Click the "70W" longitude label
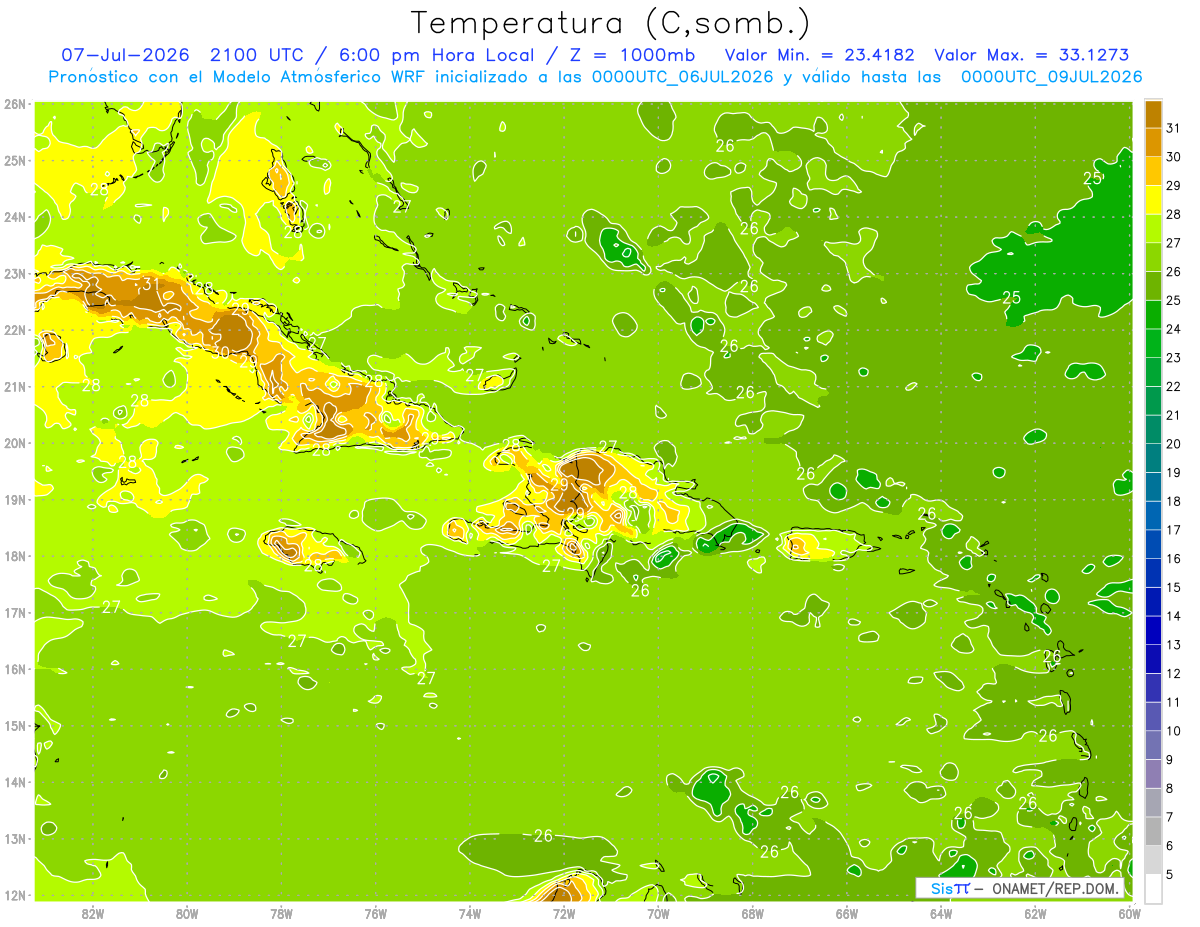This screenshot has width=1200, height=927. pos(658,913)
